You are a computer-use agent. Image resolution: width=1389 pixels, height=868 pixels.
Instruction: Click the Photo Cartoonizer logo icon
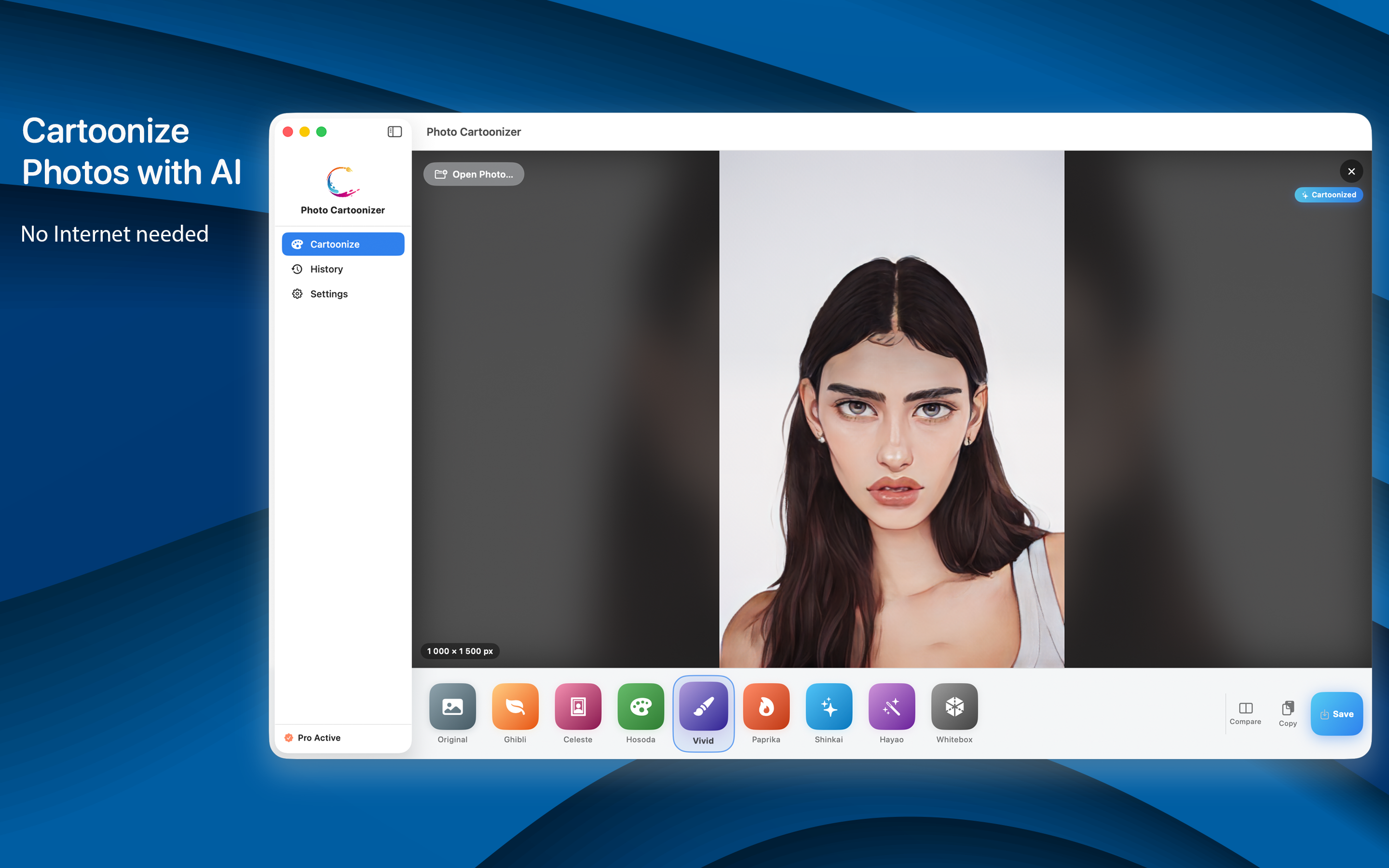coord(342,181)
